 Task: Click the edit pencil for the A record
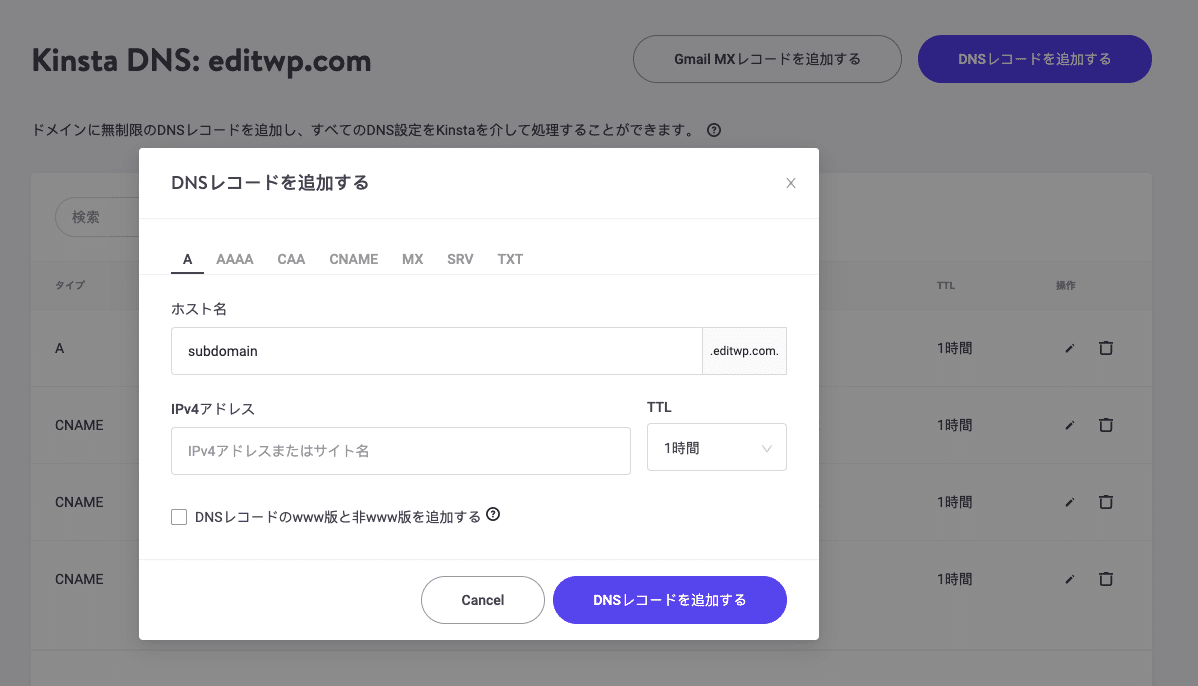(1069, 348)
